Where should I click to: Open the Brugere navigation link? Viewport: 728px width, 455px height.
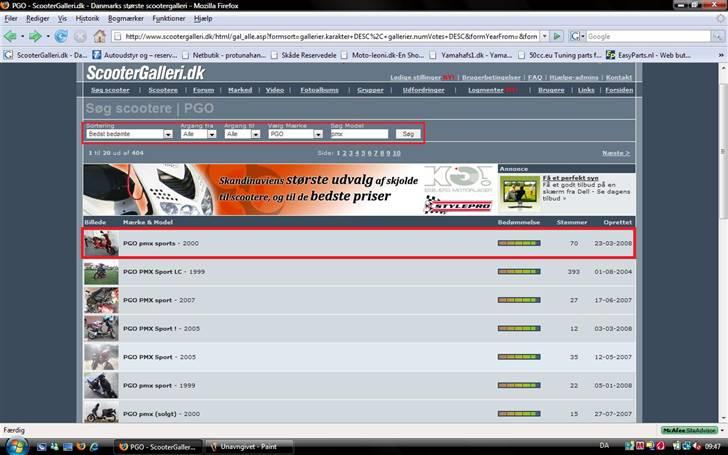(x=551, y=90)
